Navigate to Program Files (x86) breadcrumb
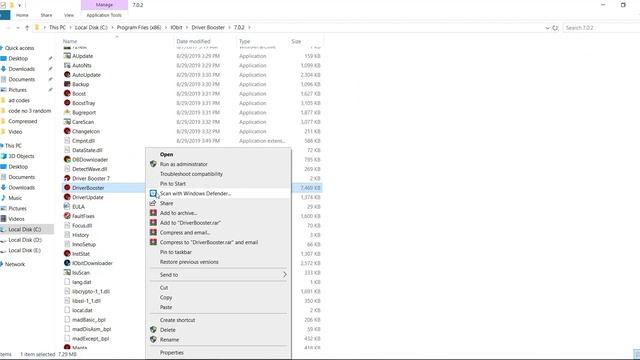The image size is (640, 360). click(139, 27)
